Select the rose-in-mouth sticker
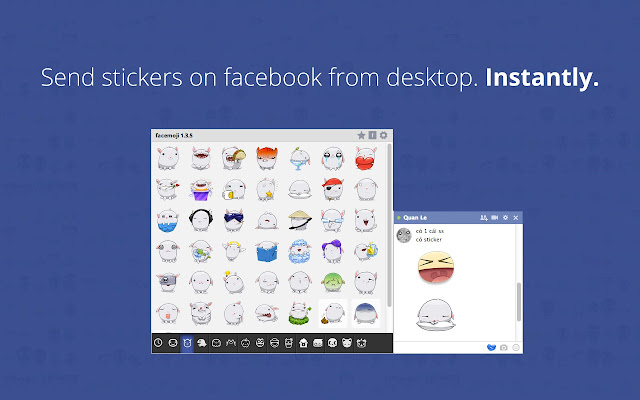The width and height of the screenshot is (640, 400). (x=168, y=189)
